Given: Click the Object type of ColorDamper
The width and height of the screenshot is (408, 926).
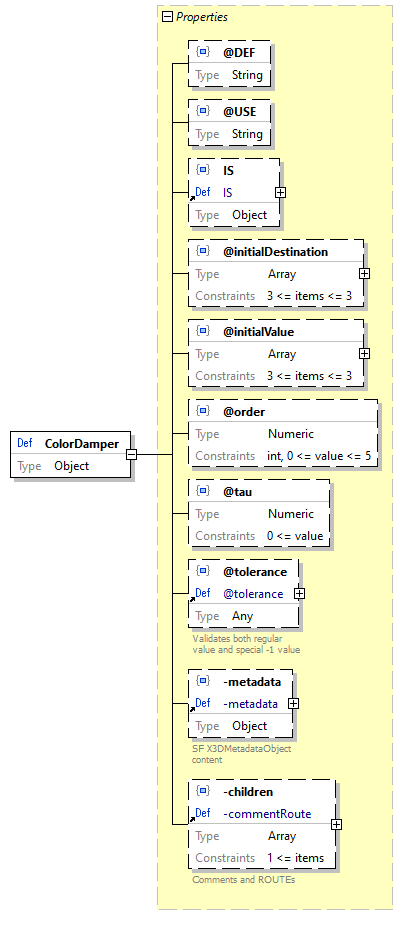Looking at the screenshot, I should pos(71,466).
